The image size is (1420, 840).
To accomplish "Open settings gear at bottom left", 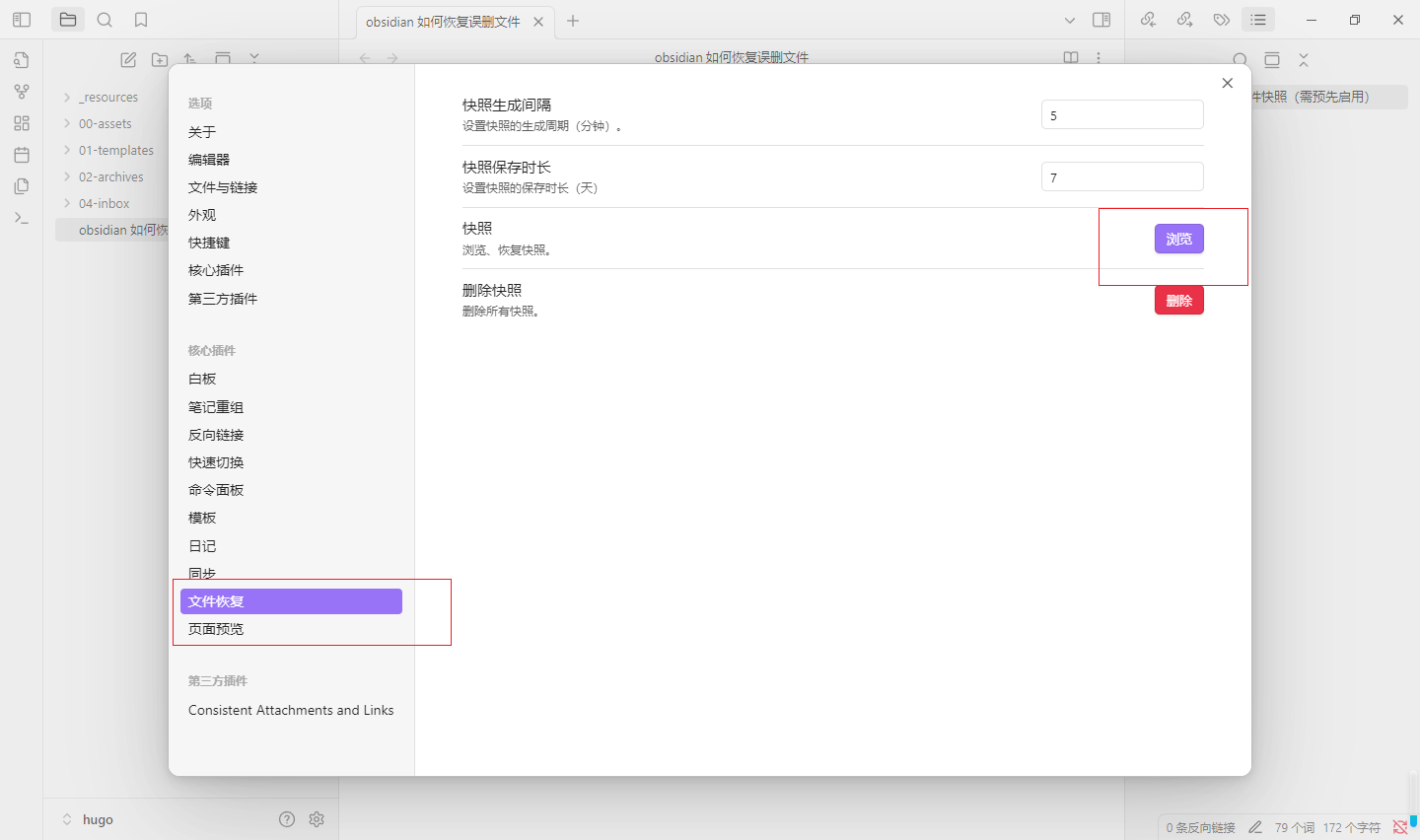I will (317, 819).
